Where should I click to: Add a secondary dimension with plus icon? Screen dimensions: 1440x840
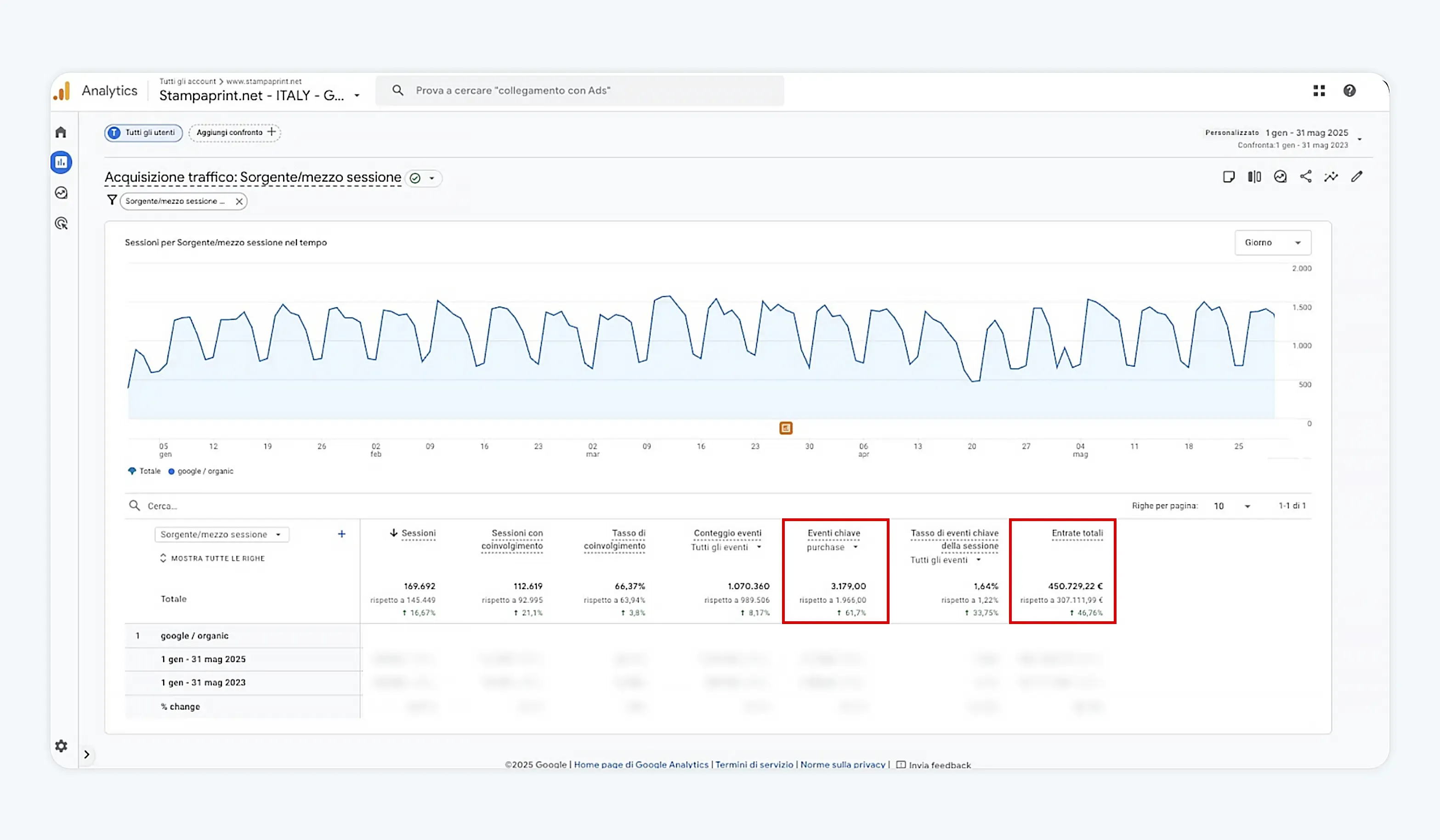click(x=342, y=534)
